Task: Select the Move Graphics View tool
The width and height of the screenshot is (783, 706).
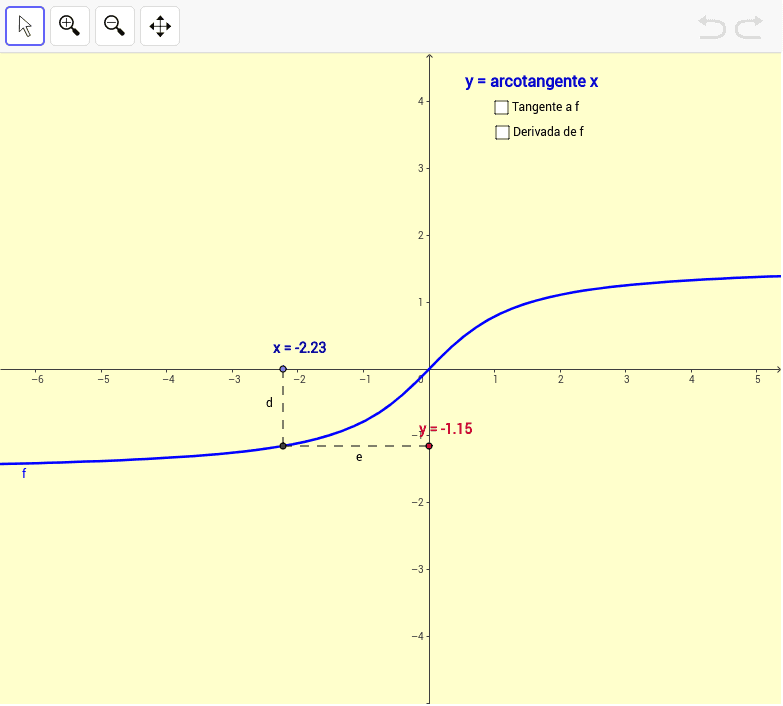Action: pyautogui.click(x=160, y=26)
